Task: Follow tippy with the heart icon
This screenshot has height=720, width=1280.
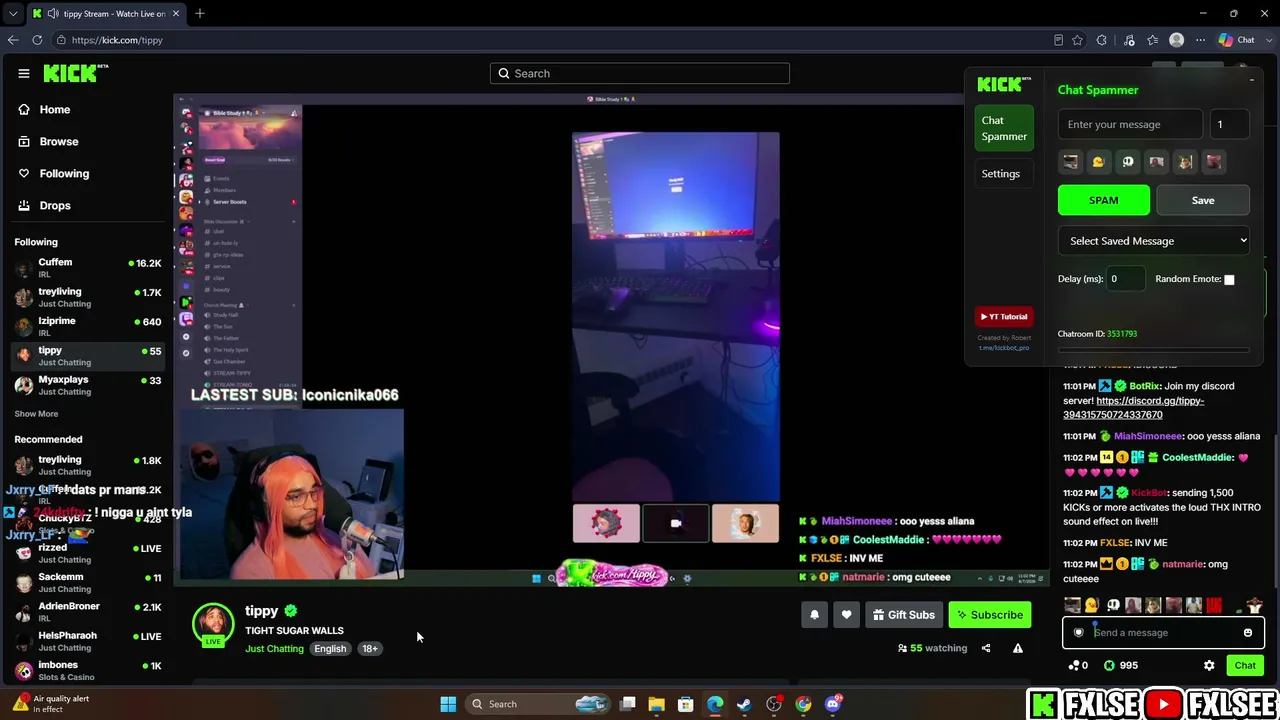Action: 846,615
